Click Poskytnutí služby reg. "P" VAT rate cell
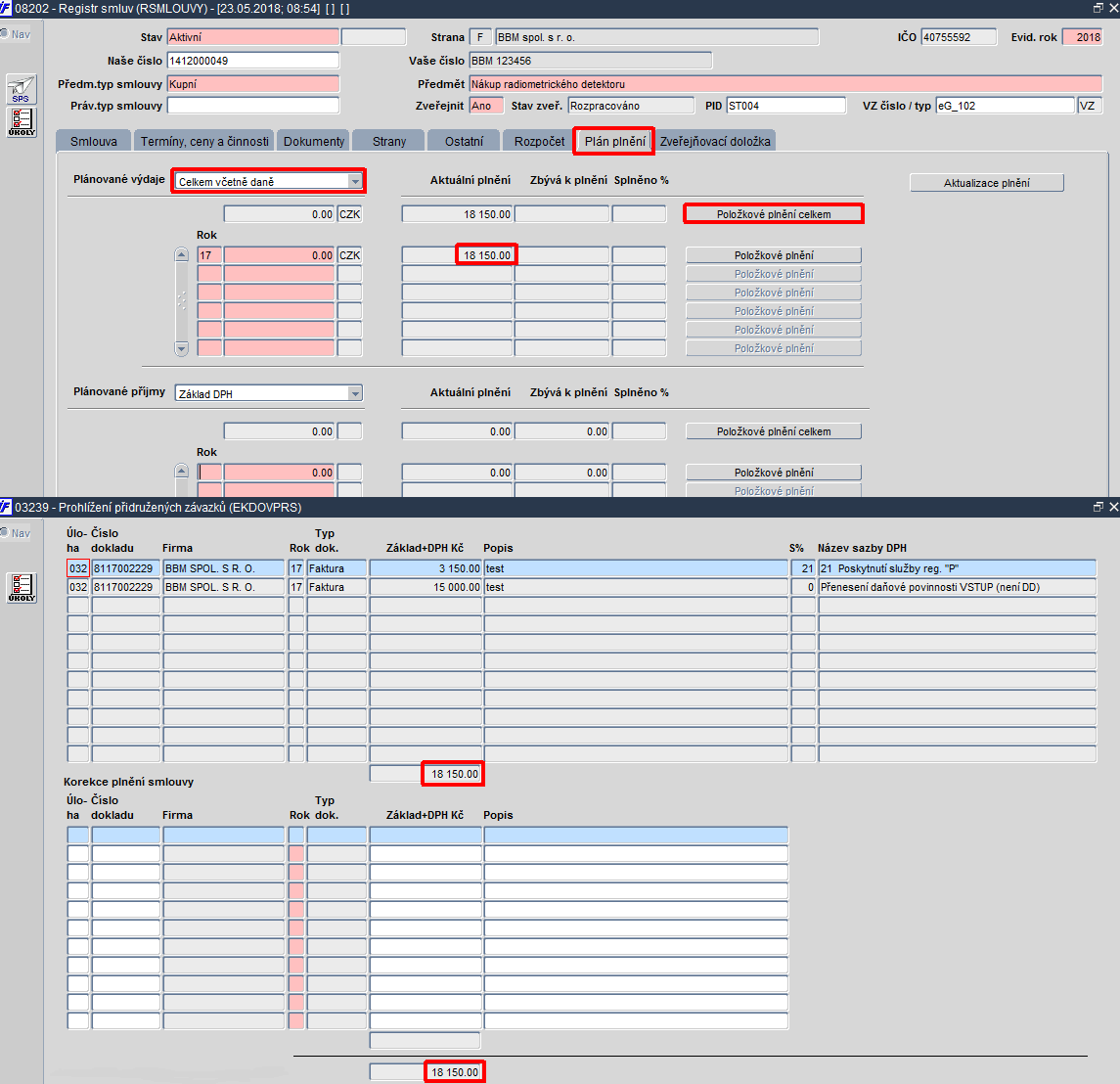The height and width of the screenshot is (1084, 1120). point(958,568)
